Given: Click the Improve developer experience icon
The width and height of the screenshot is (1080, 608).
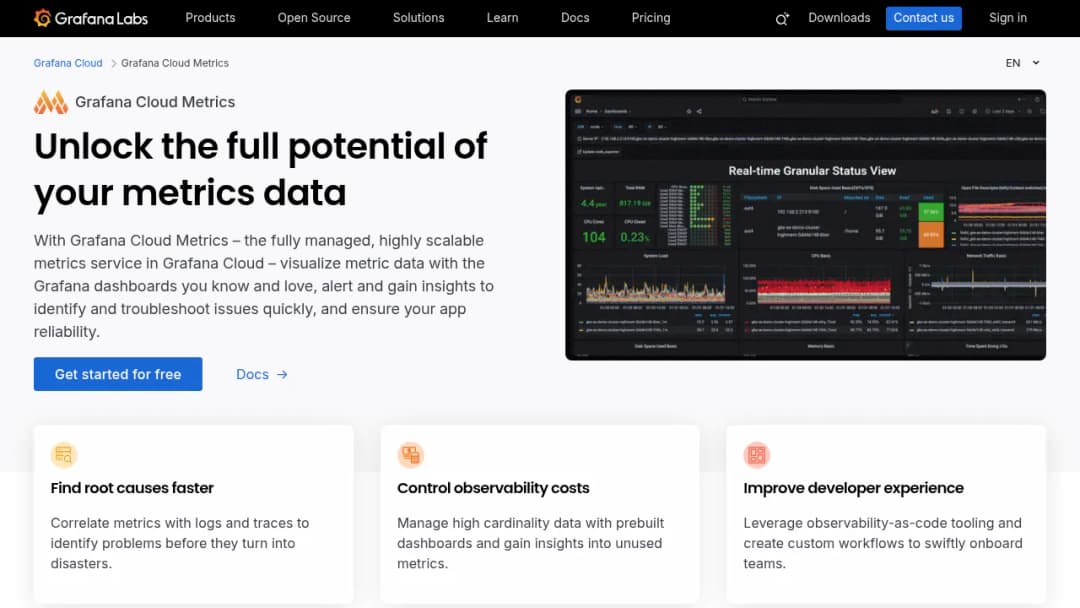Looking at the screenshot, I should [x=756, y=455].
